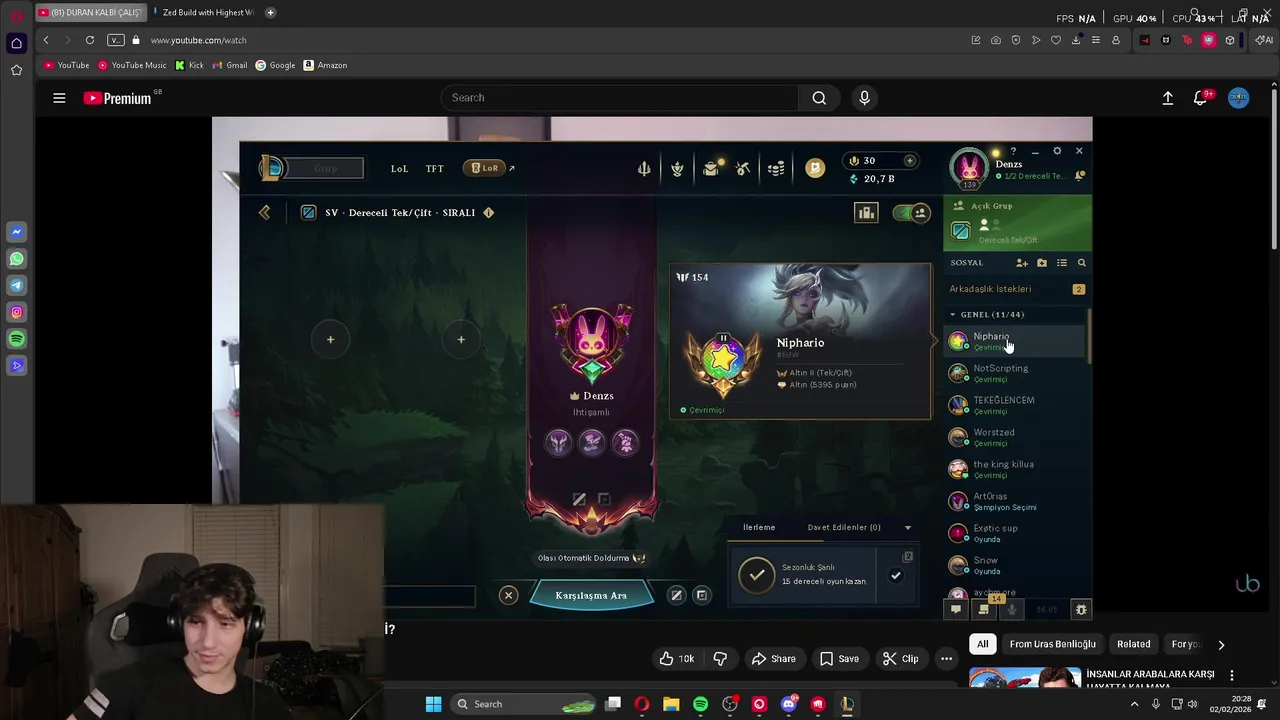This screenshot has width=1280, height=720.
Task: Open the League chat bubble icon
Action: 956,609
